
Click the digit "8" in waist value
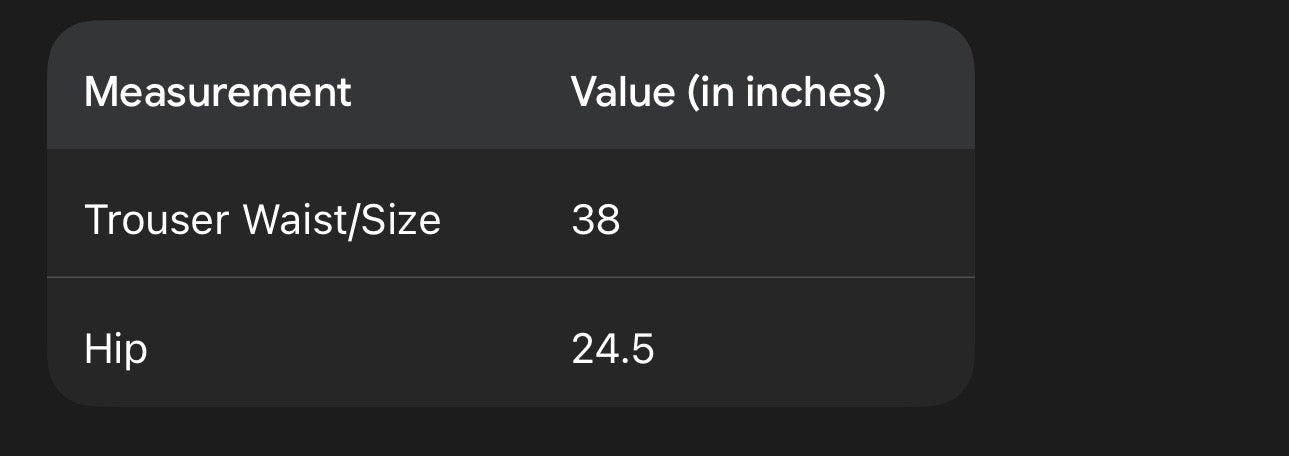click(608, 219)
